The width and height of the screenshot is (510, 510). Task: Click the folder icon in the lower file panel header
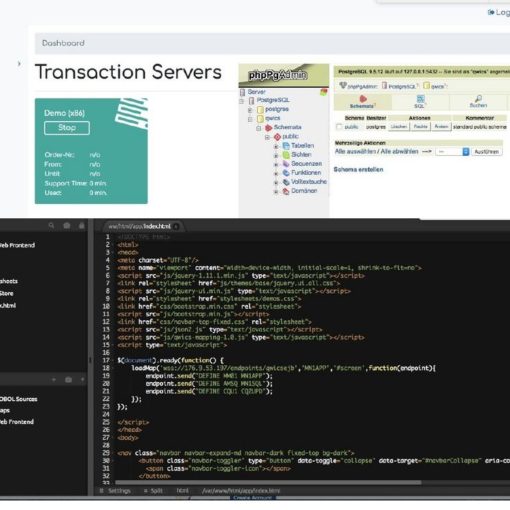click(x=68, y=380)
